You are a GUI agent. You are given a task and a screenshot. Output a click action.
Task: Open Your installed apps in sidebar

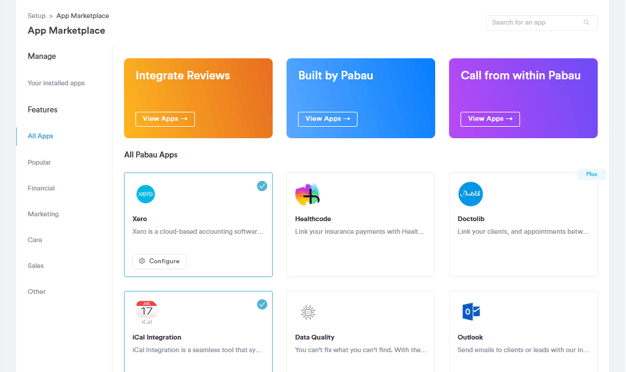point(56,83)
